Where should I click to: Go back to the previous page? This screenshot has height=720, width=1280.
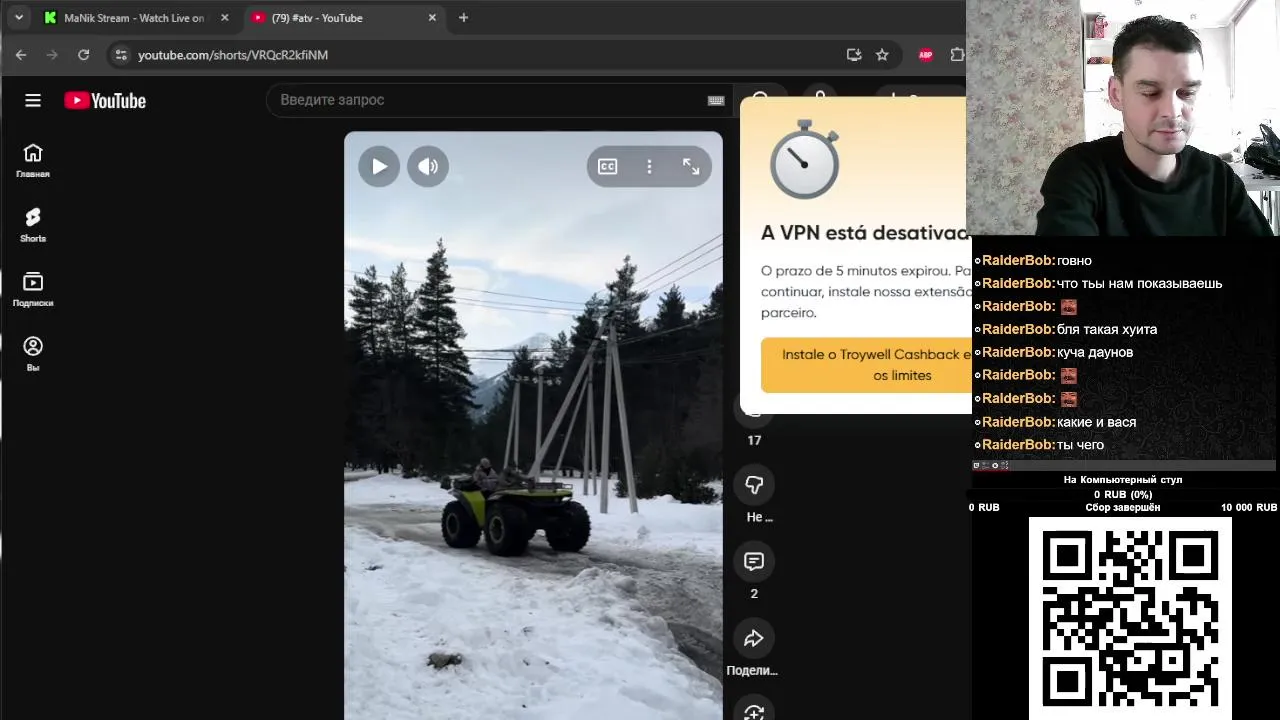click(21, 55)
